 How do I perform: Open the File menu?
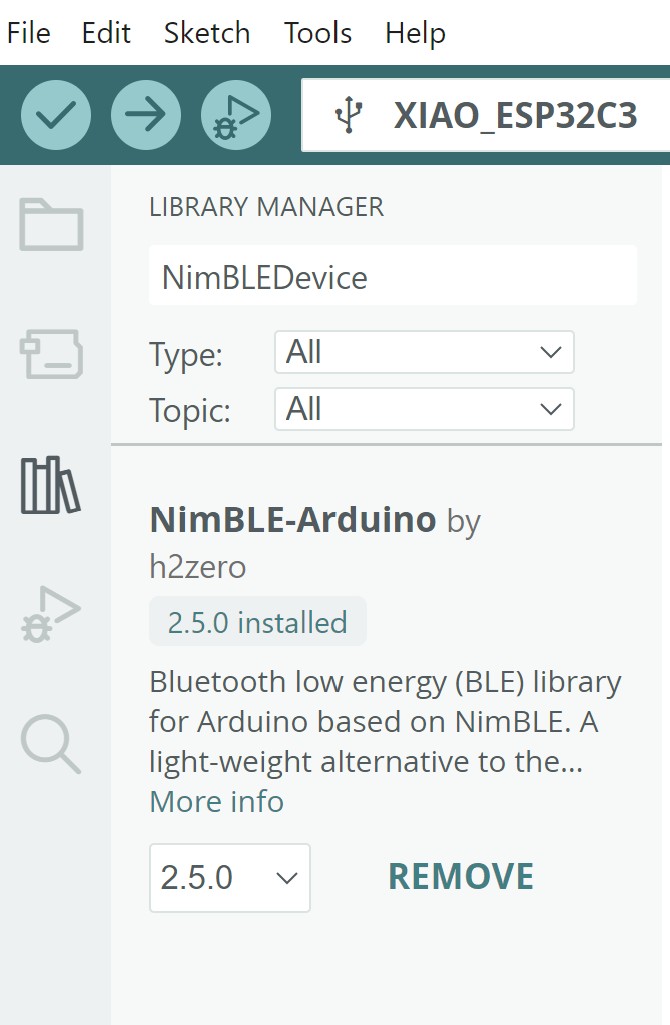tap(28, 33)
